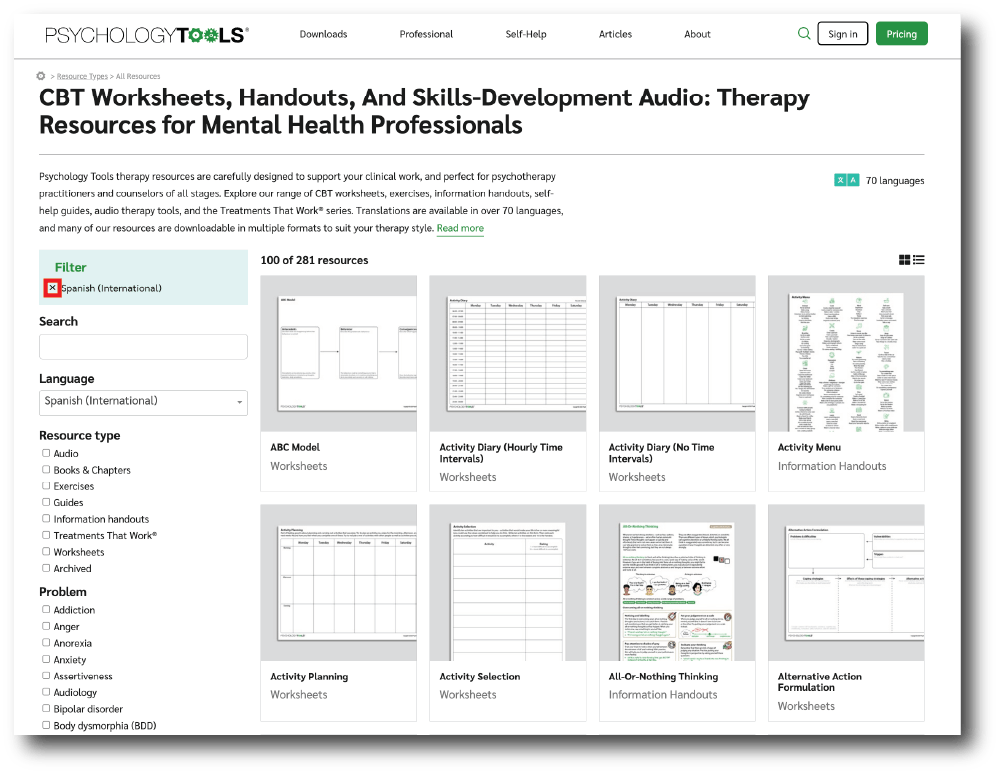This screenshot has width=1000, height=775.
Task: Open the Articles menu
Action: pyautogui.click(x=615, y=34)
